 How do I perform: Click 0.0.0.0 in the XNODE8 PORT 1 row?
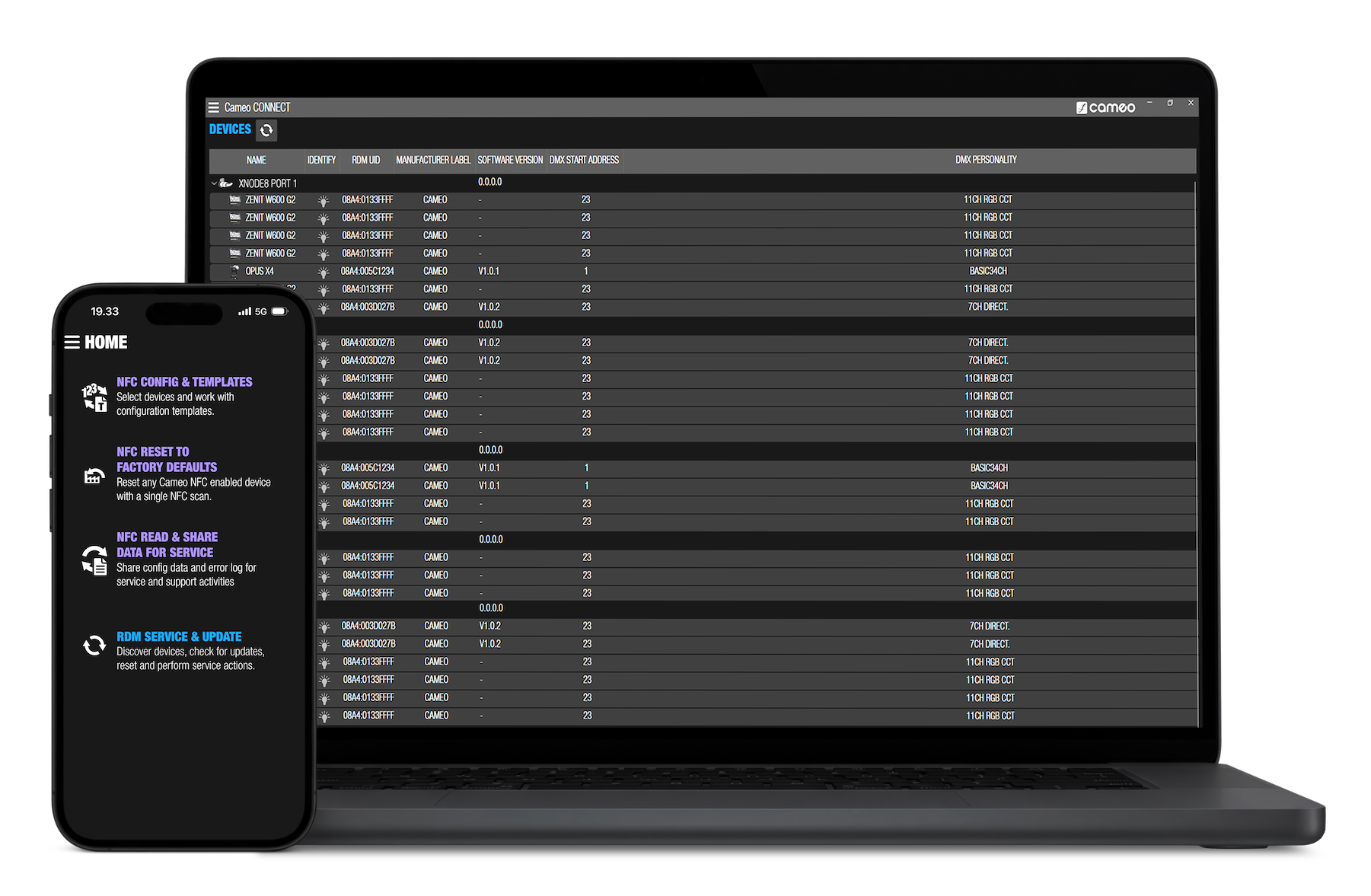[489, 182]
